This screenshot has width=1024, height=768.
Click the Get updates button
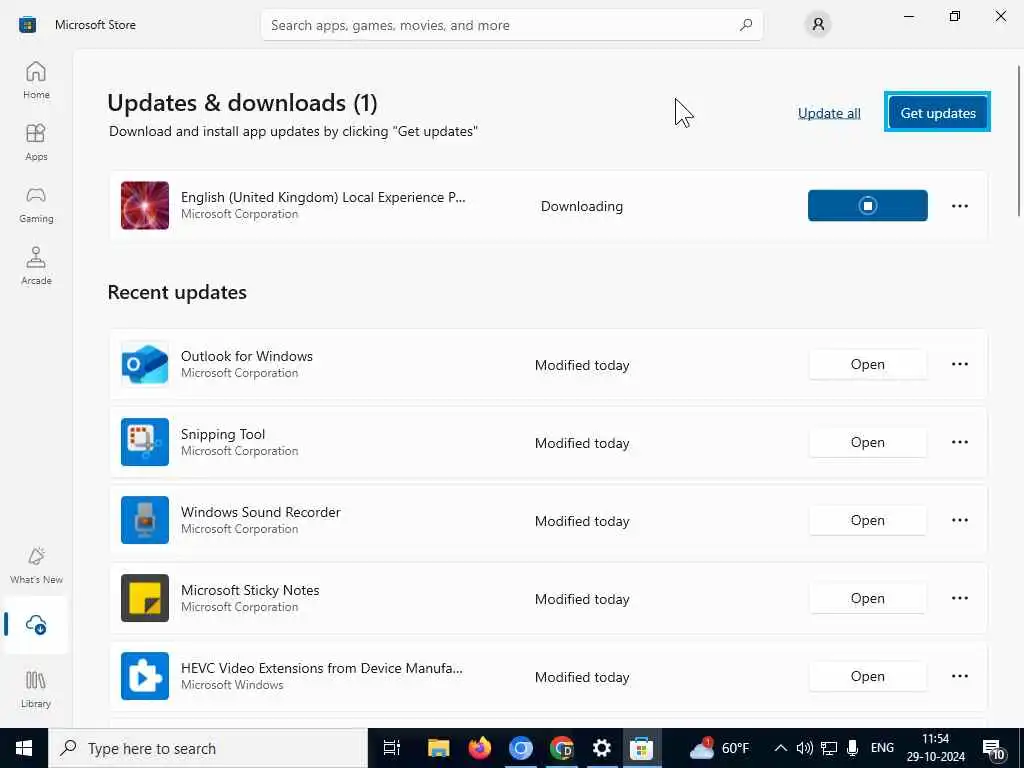(x=938, y=112)
